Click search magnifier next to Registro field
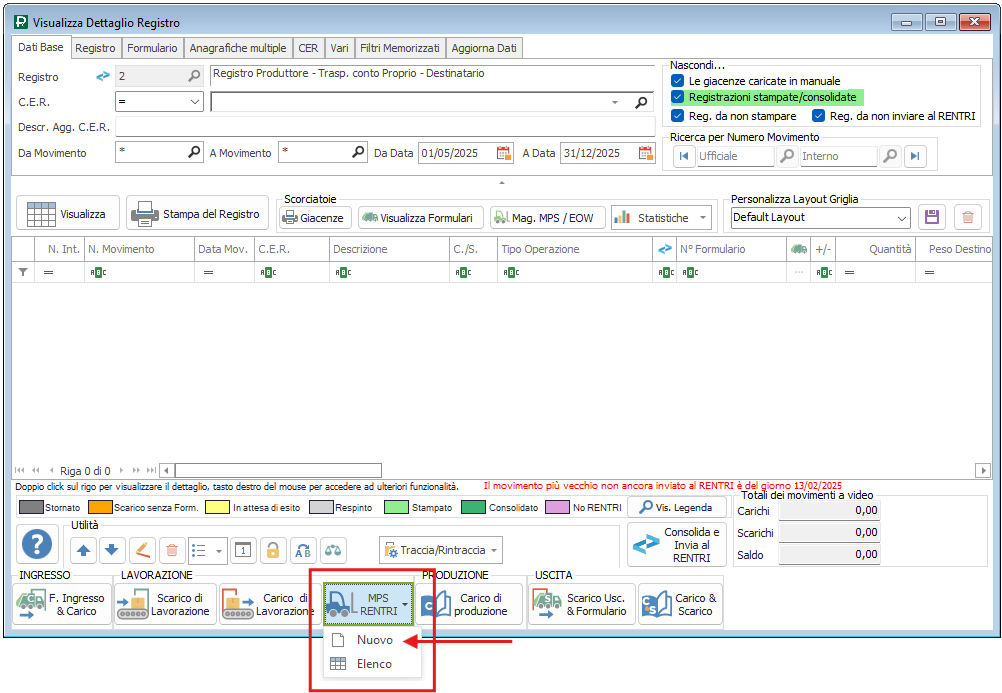 (x=194, y=76)
